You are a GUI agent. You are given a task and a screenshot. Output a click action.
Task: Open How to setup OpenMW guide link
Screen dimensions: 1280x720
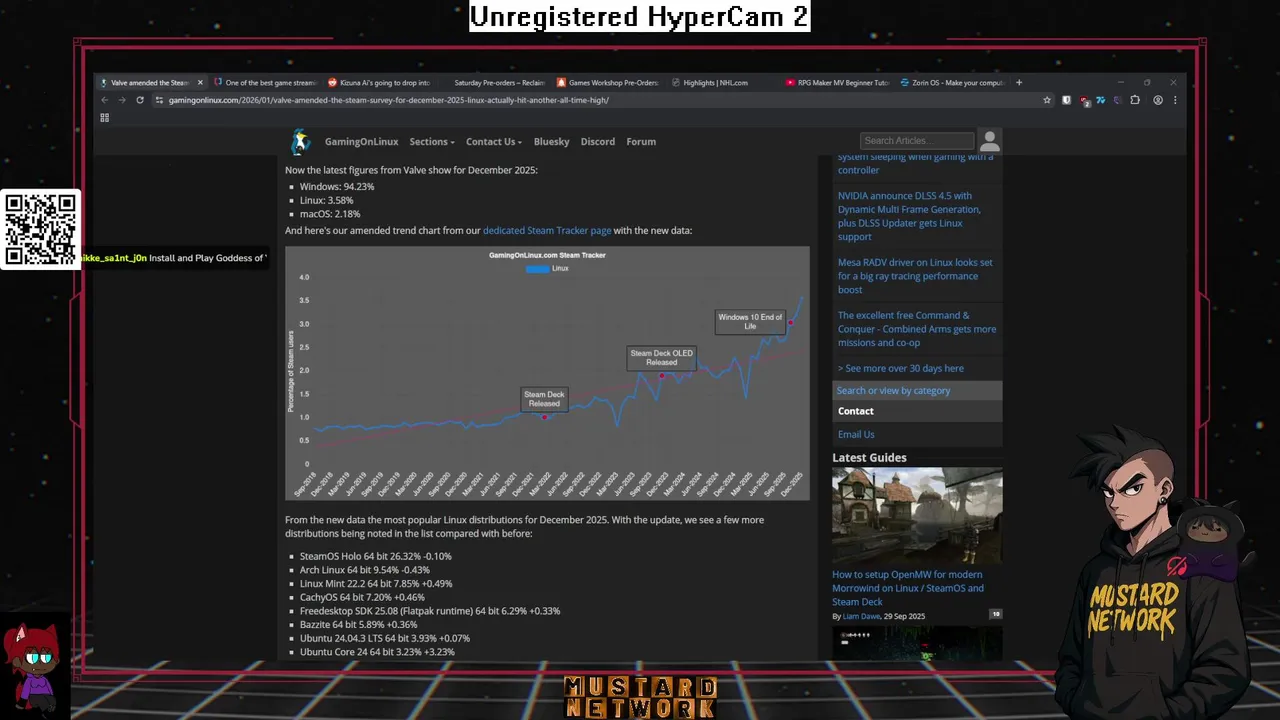[x=908, y=588]
